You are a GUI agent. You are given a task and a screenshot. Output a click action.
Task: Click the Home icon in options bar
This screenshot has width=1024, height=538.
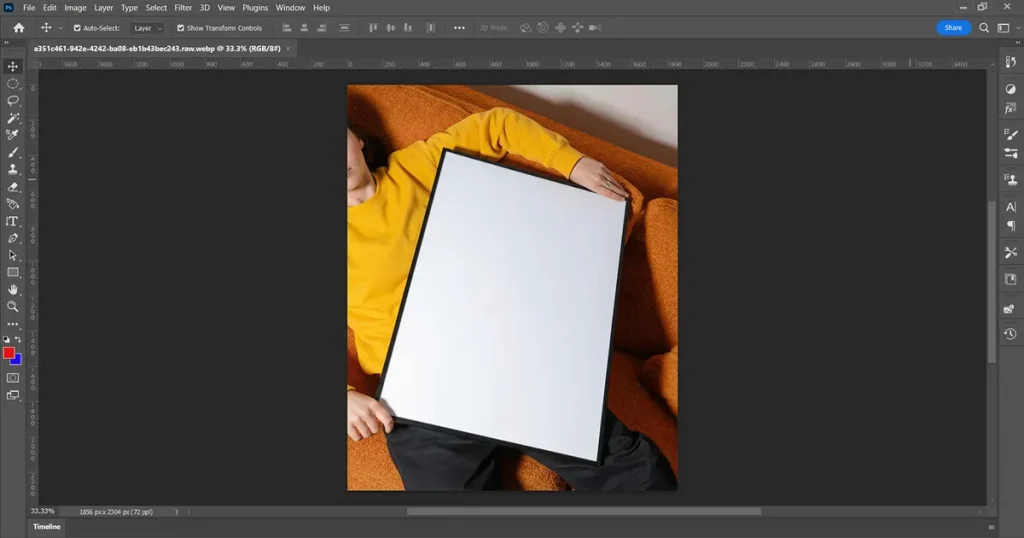18,28
